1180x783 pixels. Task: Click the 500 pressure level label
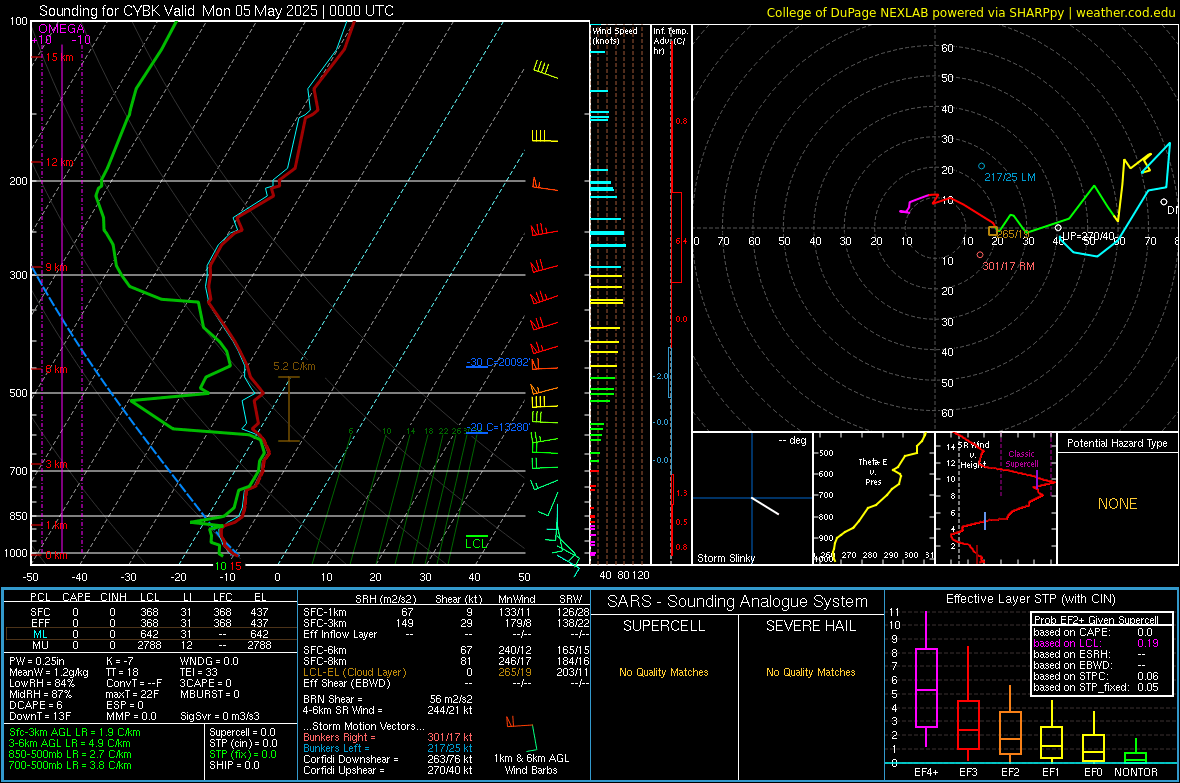18,393
